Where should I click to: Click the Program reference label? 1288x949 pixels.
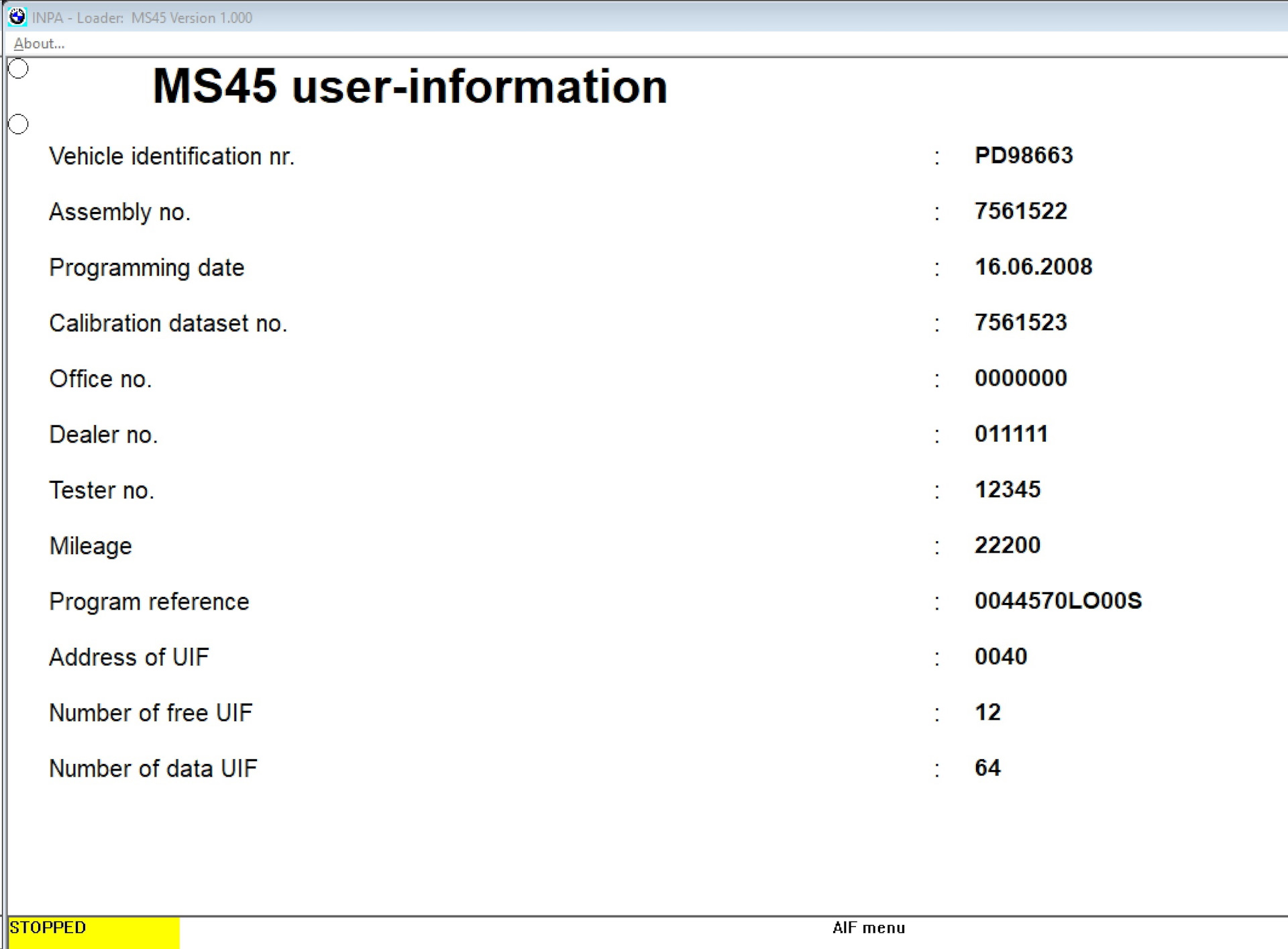pyautogui.click(x=149, y=602)
